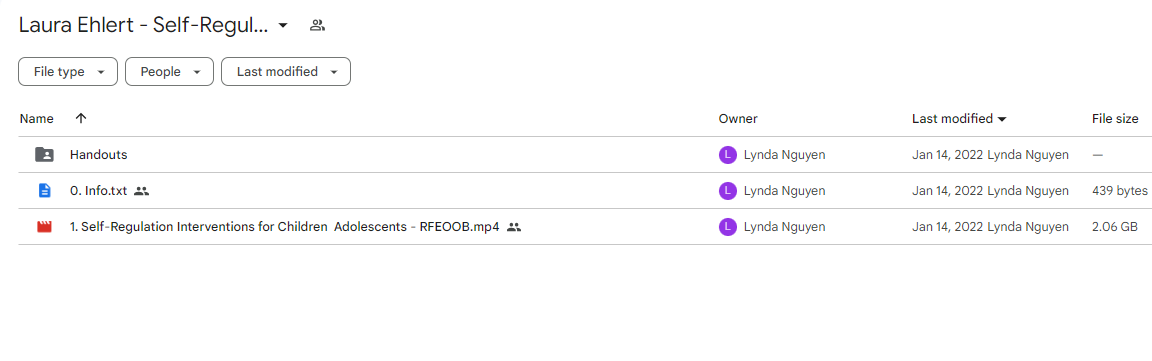Open the Handouts folder
This screenshot has height=361, width=1152.
(x=98, y=154)
